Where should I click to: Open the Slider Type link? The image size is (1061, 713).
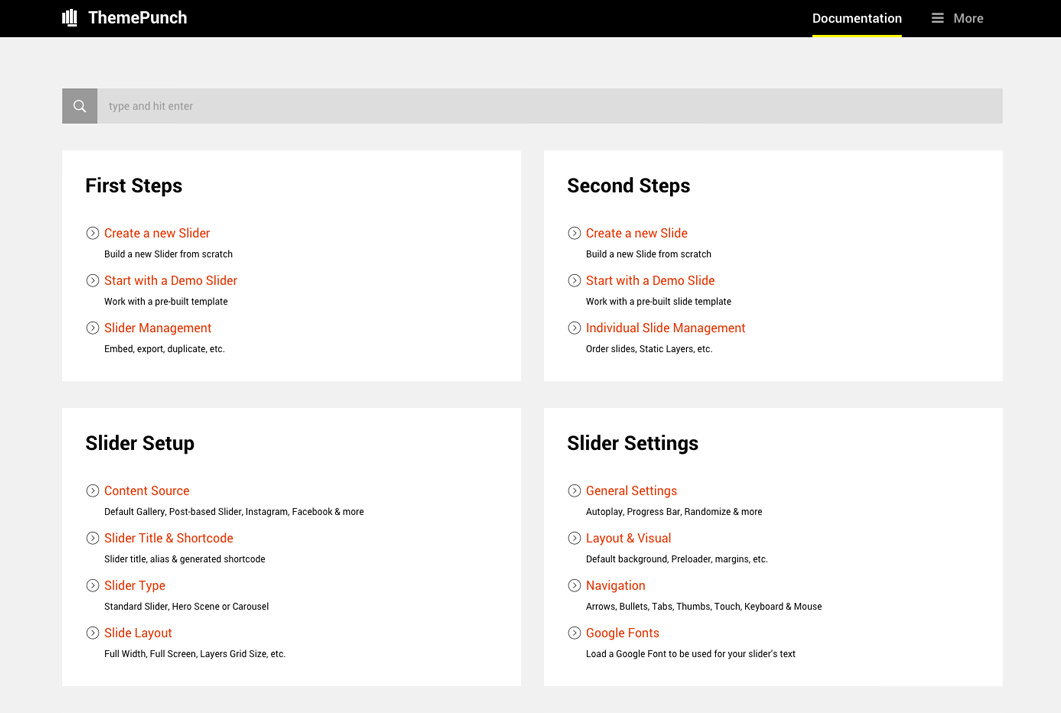pyautogui.click(x=135, y=586)
